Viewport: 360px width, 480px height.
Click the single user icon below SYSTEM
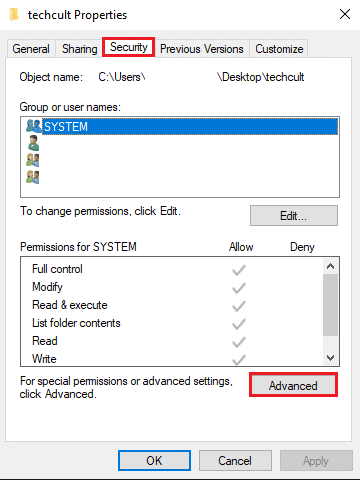(33, 143)
